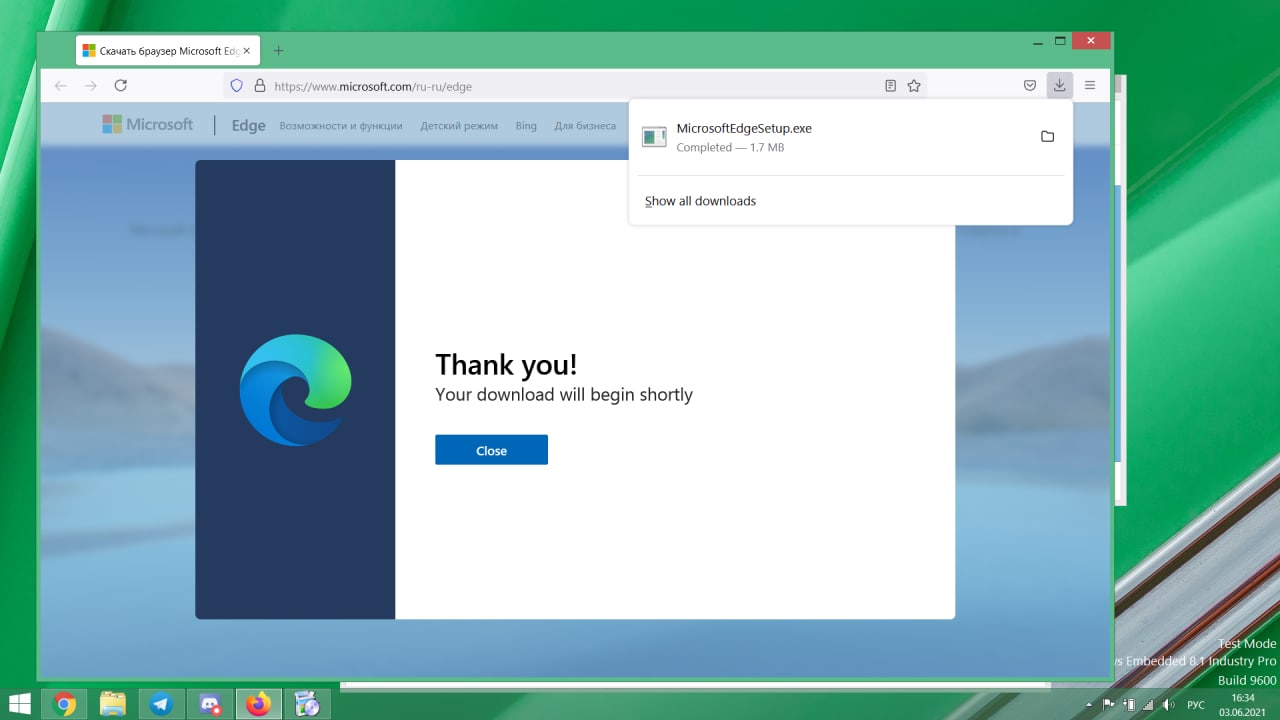Reload the current page
Image resolution: width=1280 pixels, height=720 pixels.
tap(121, 86)
